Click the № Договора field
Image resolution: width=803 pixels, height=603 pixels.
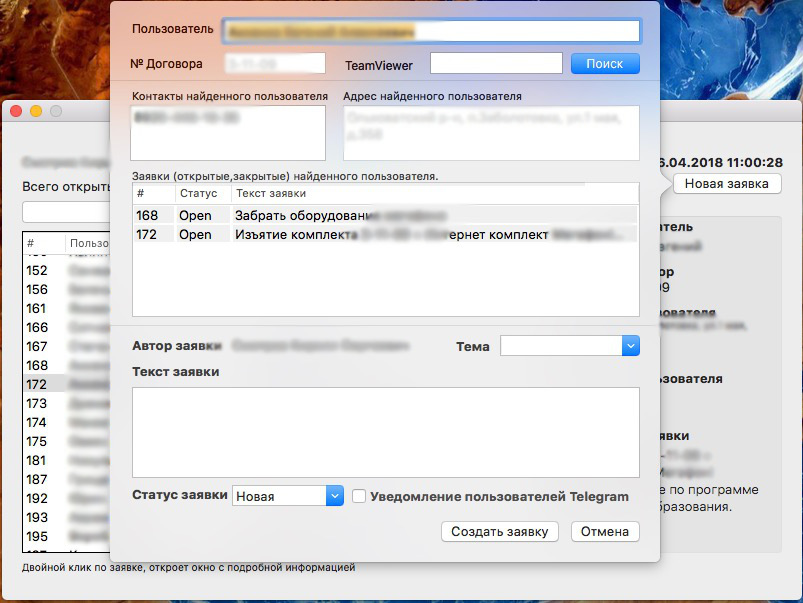click(275, 62)
